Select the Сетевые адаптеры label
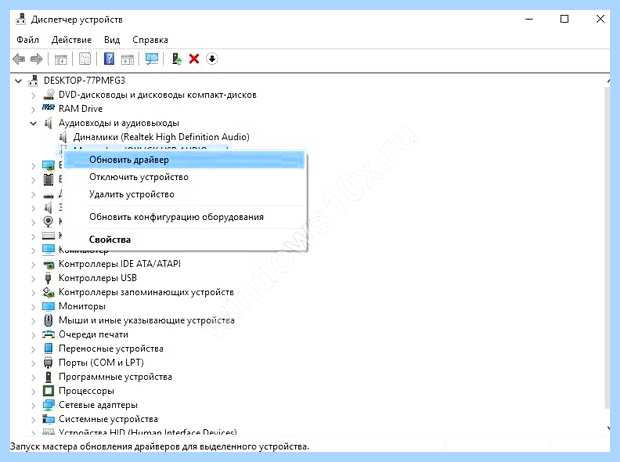 click(98, 405)
